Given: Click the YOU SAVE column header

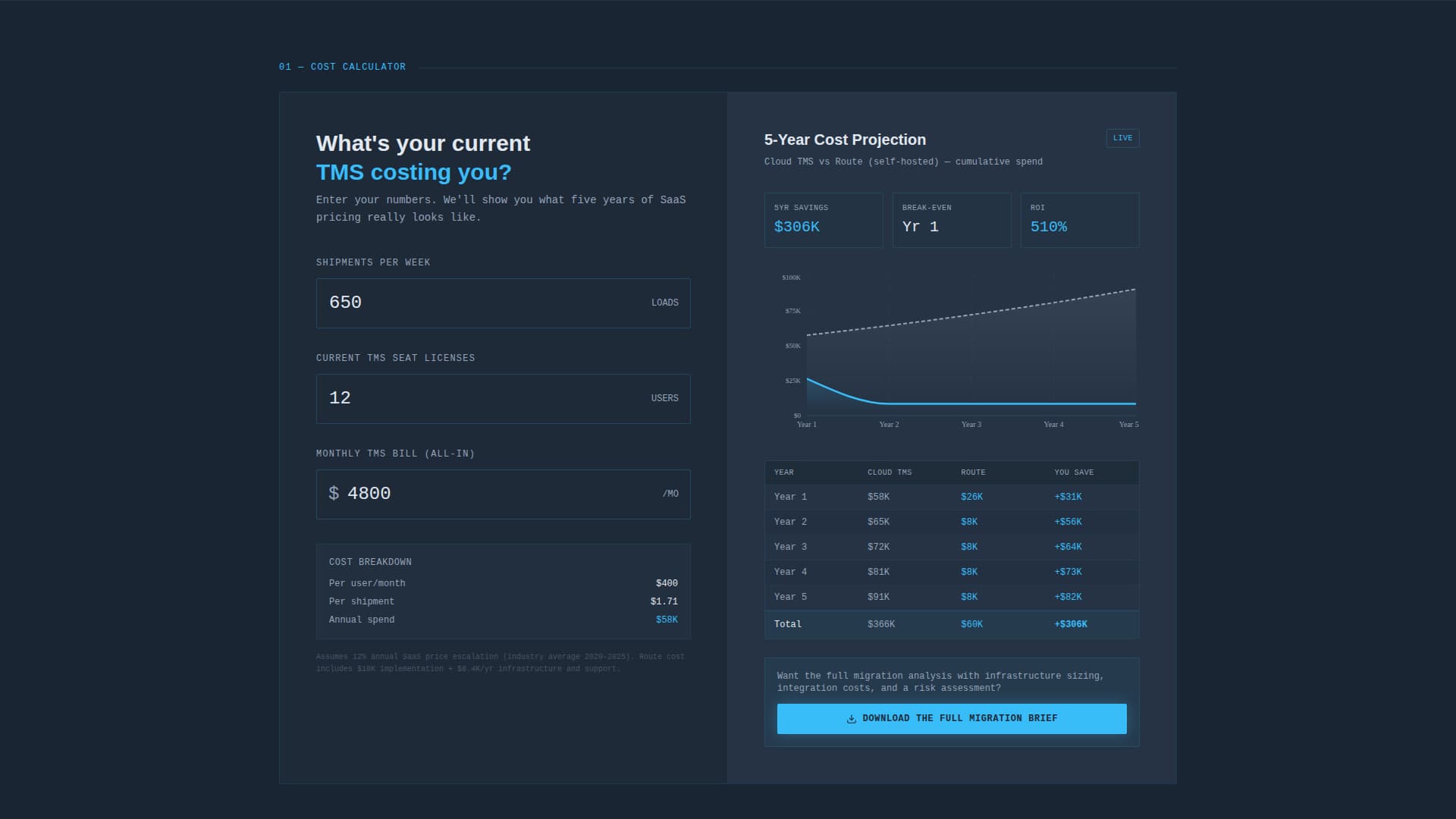Looking at the screenshot, I should (x=1074, y=472).
